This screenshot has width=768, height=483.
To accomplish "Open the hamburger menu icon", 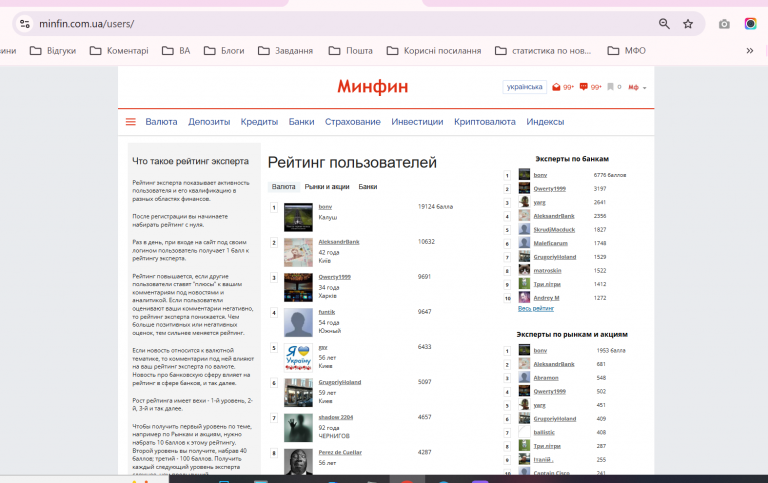I will pyautogui.click(x=131, y=121).
